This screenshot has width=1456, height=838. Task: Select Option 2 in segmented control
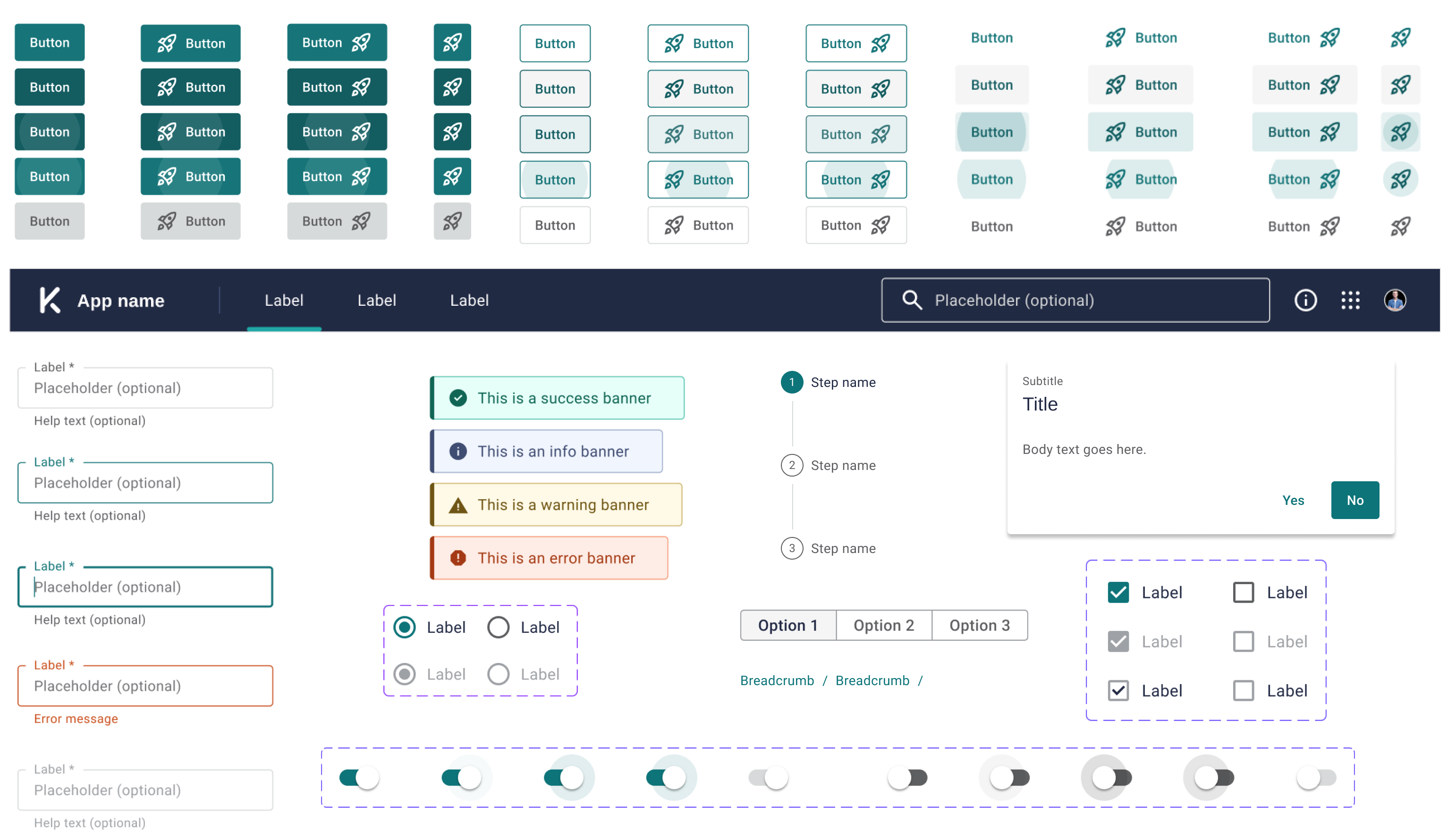[x=883, y=625]
